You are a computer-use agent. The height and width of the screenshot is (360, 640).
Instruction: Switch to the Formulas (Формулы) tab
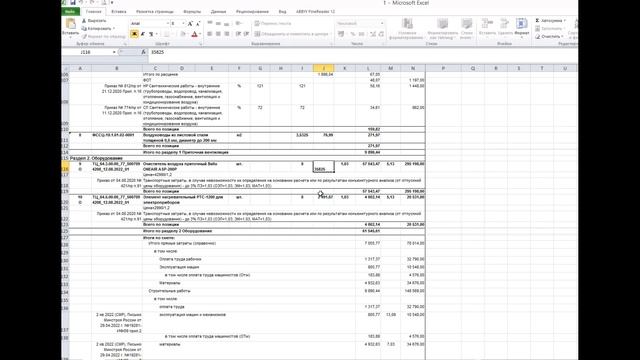[192, 11]
